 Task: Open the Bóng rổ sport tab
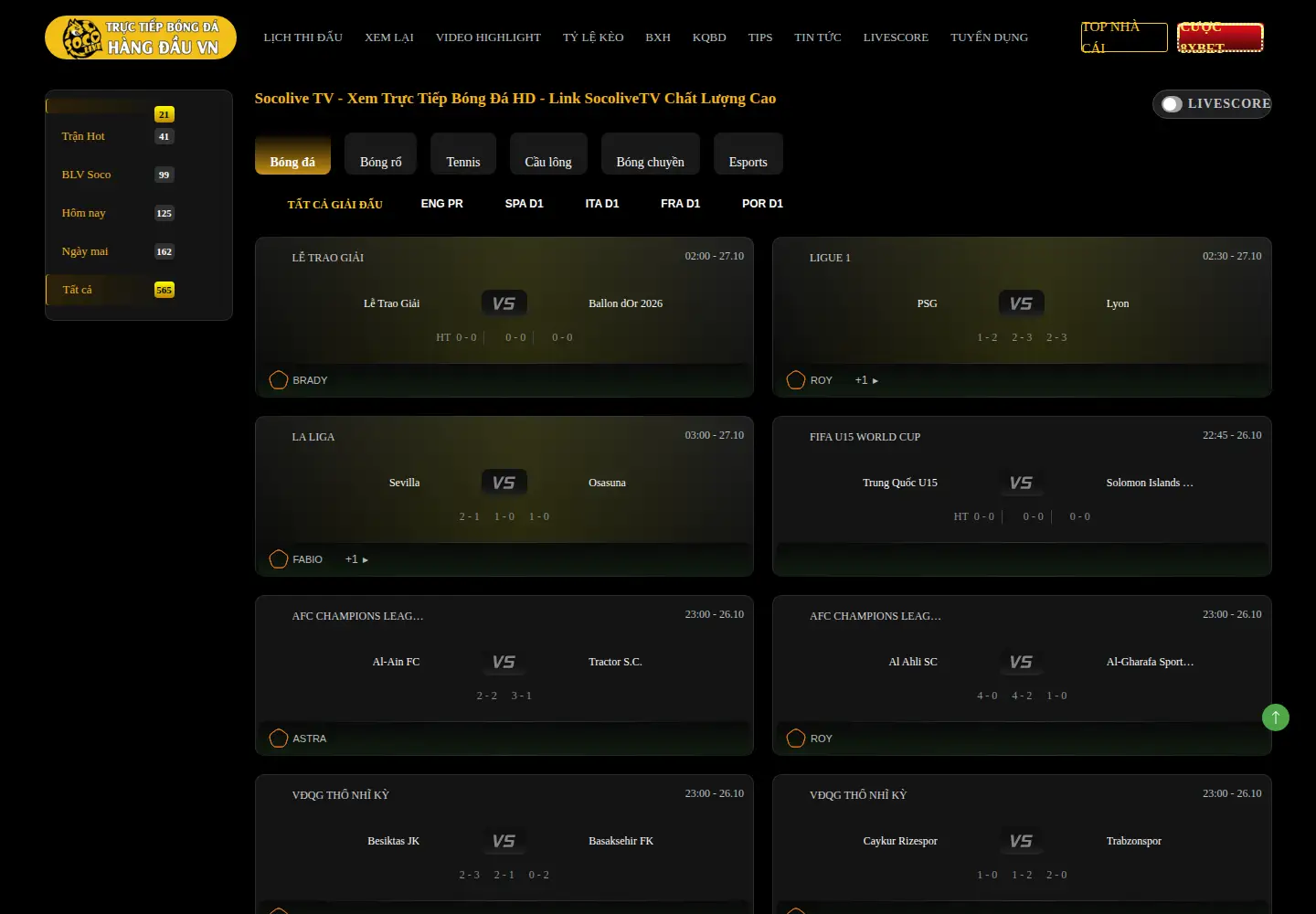381,154
